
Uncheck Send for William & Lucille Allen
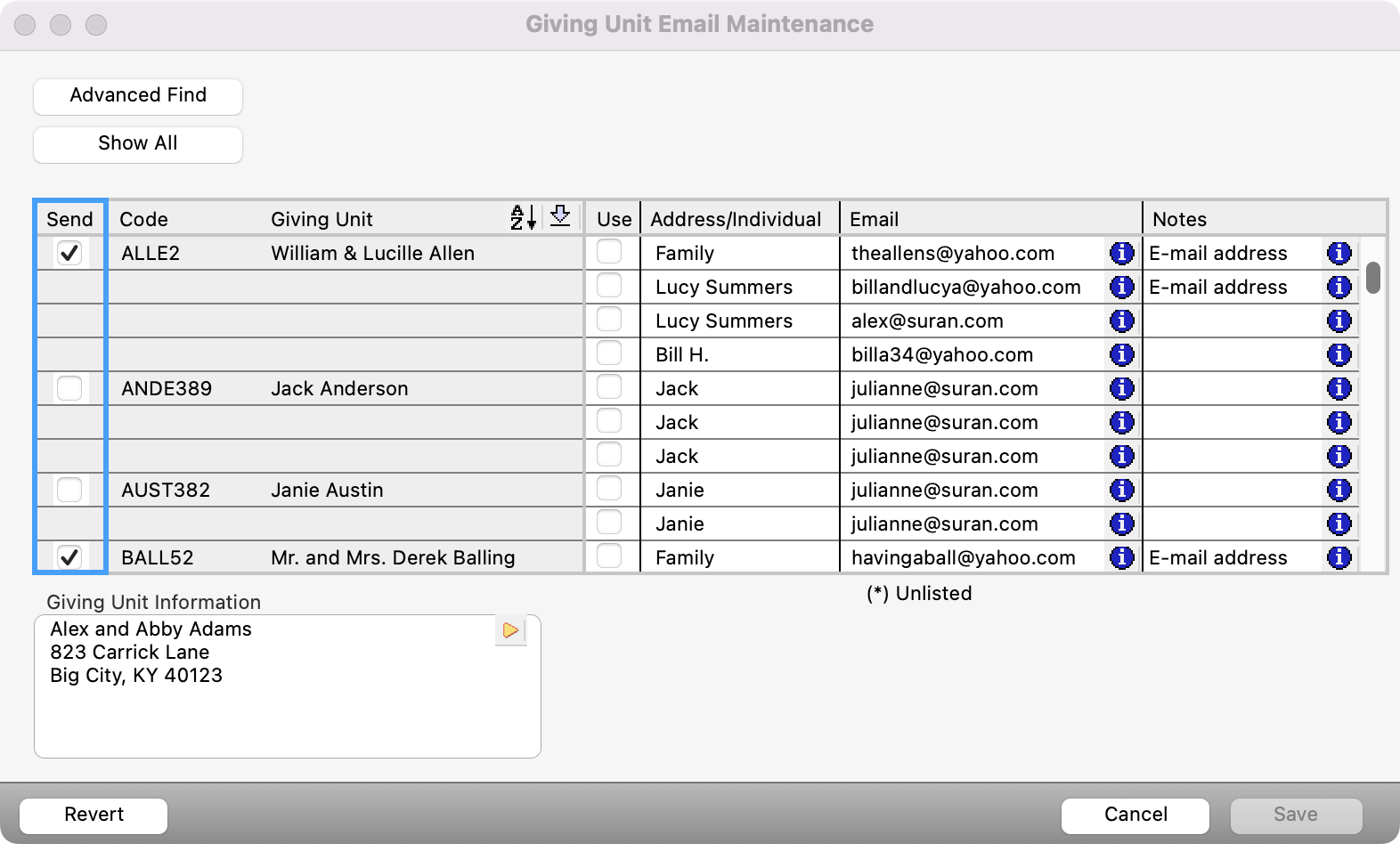[x=69, y=253]
